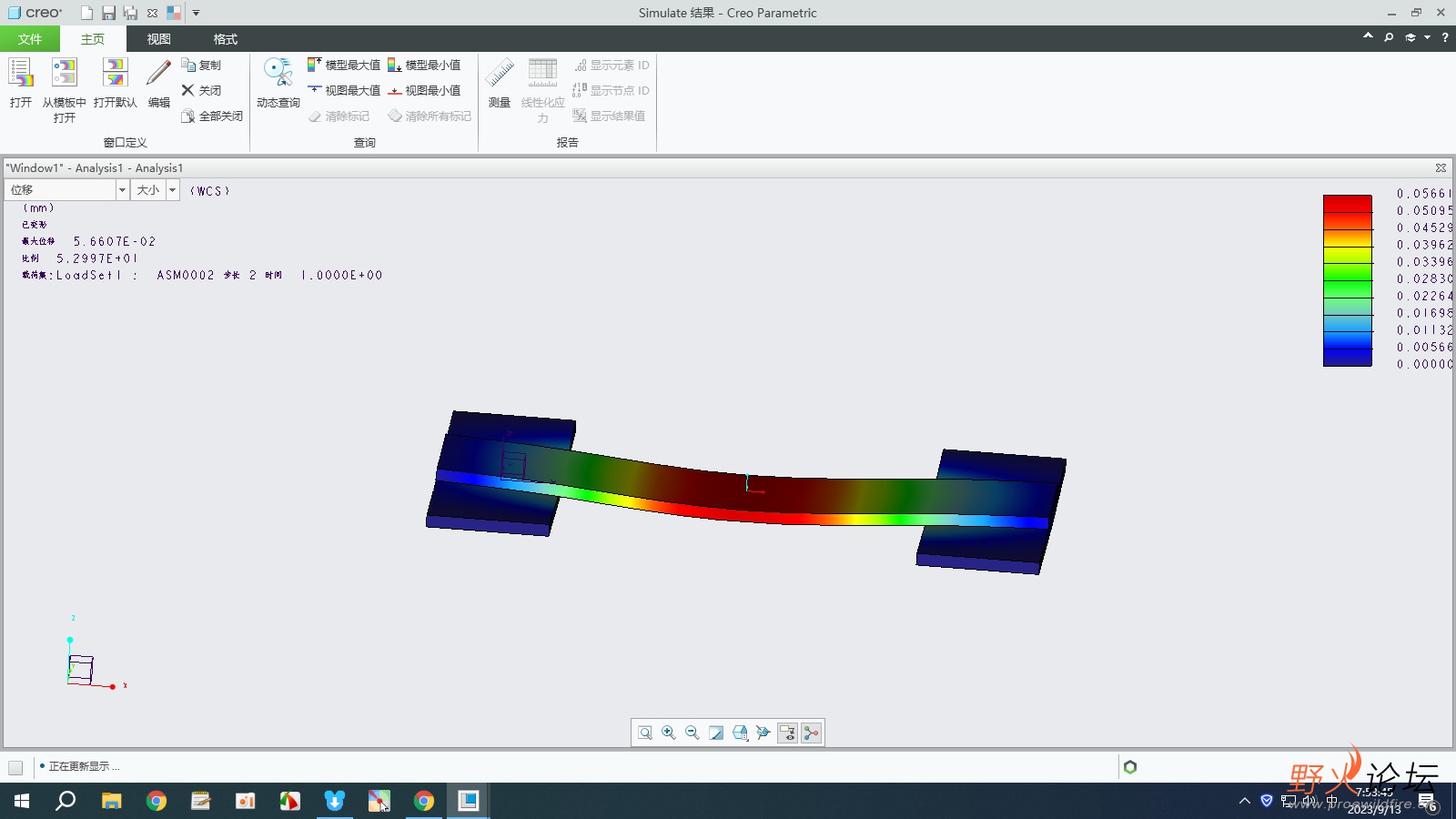This screenshot has width=1456, height=819.
Task: Click the dark blue swatch in color legend
Action: pos(1347,358)
